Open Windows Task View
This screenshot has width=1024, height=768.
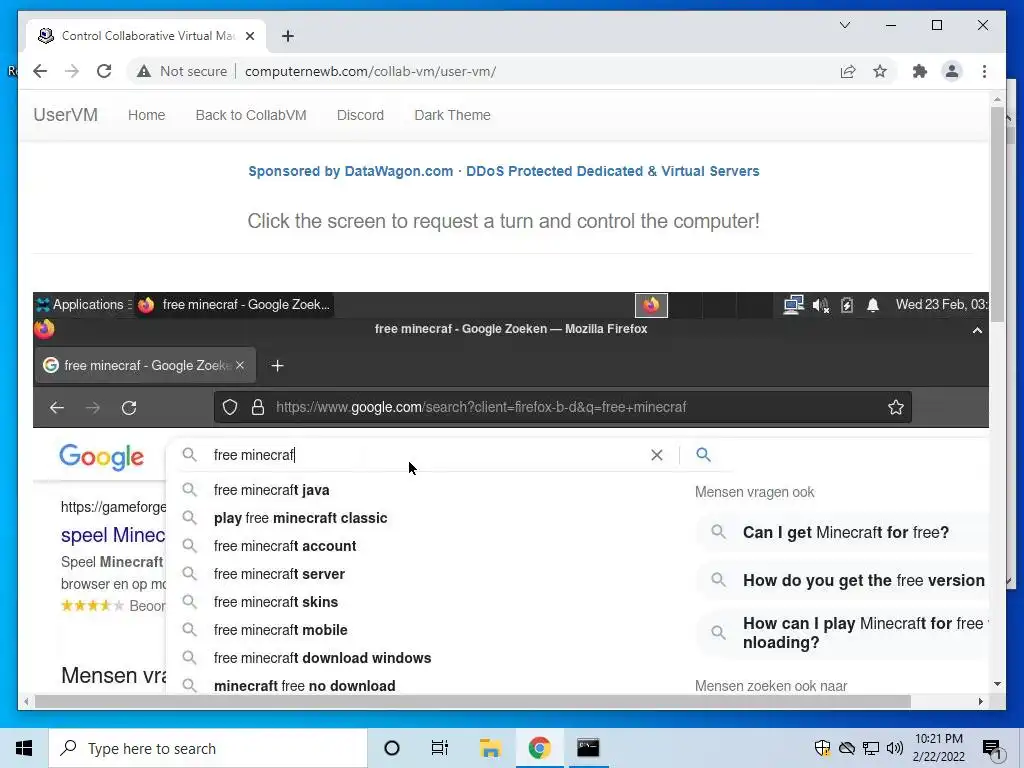[x=440, y=748]
